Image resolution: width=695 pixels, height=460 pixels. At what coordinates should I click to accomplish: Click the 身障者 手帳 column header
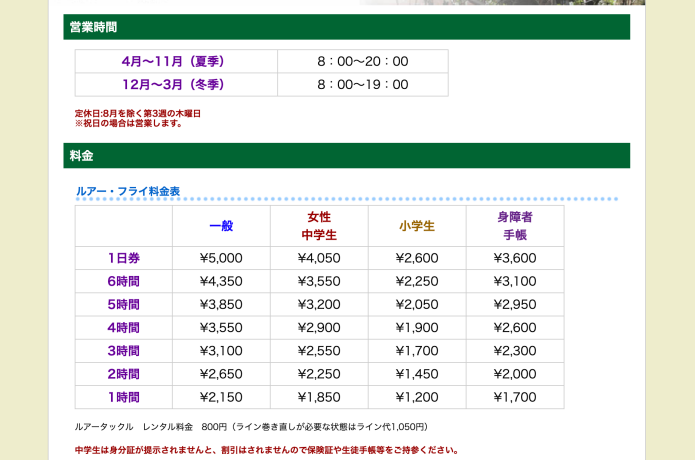coord(515,226)
